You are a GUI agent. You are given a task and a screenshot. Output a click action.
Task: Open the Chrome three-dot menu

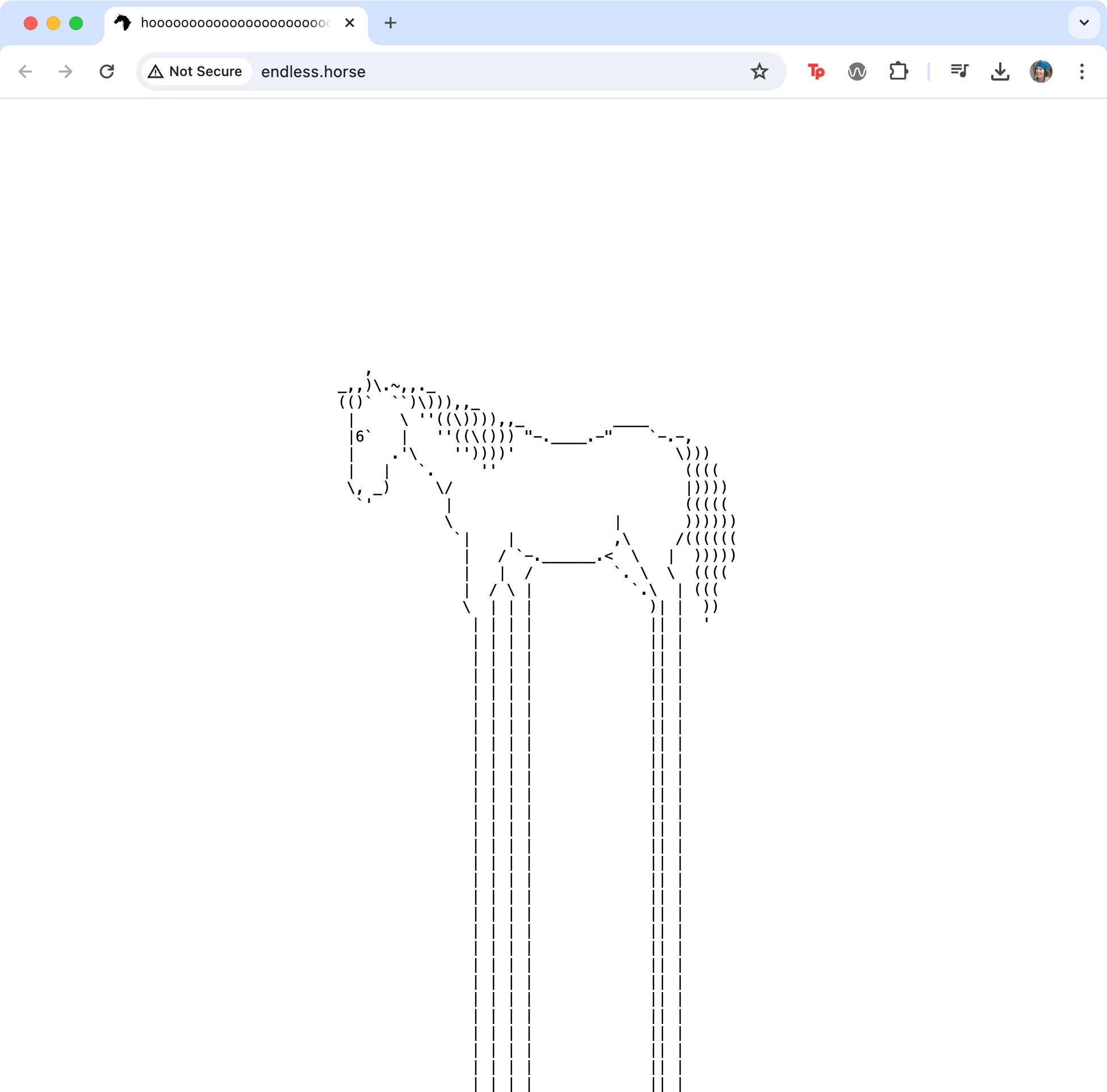point(1082,72)
